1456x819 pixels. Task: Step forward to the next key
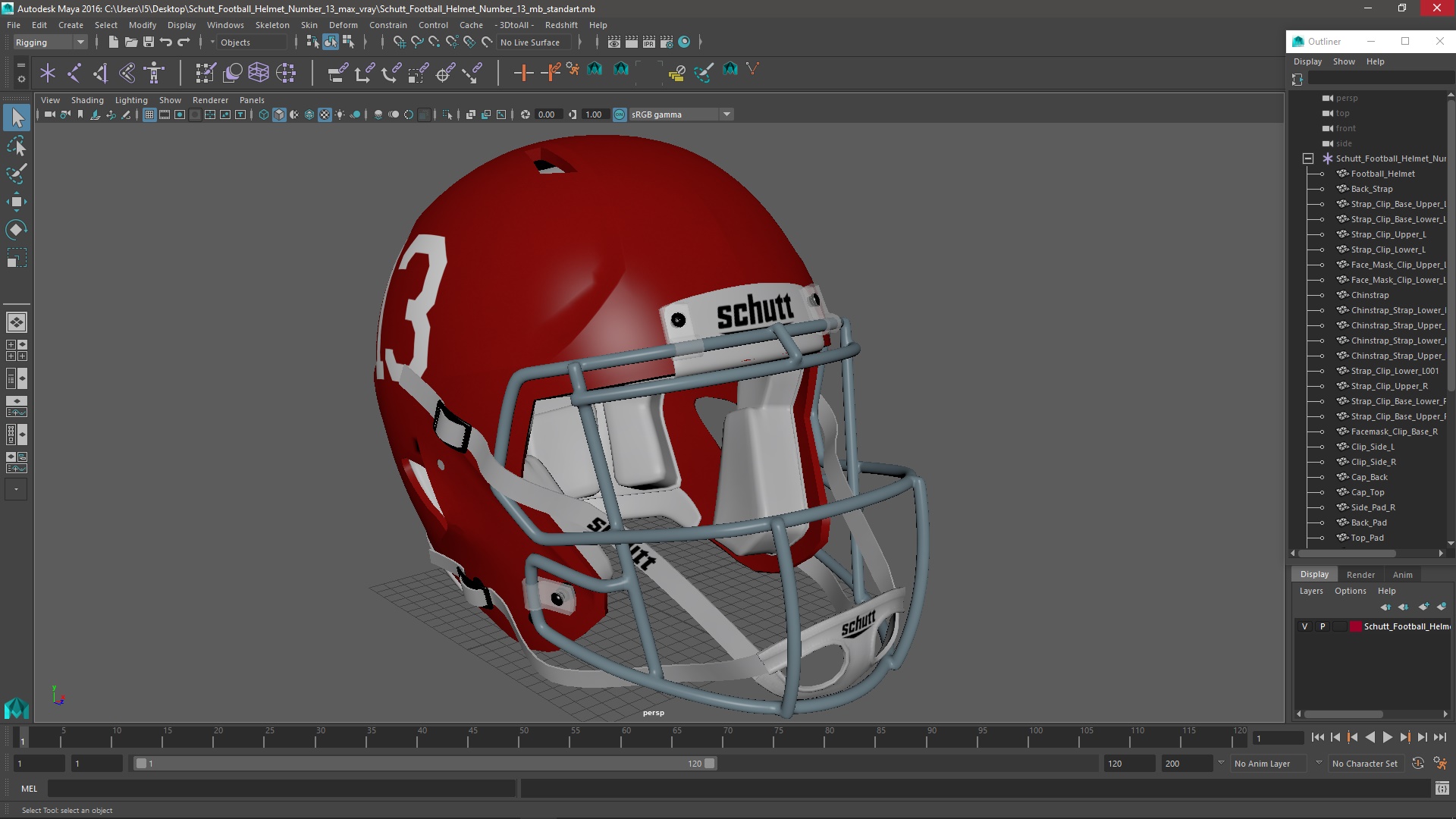pyautogui.click(x=1404, y=737)
